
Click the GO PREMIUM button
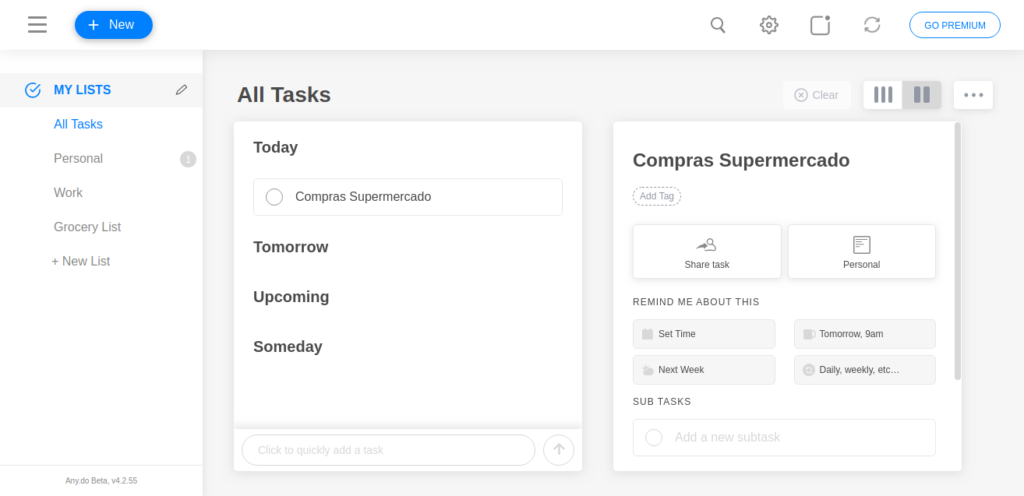tap(955, 25)
